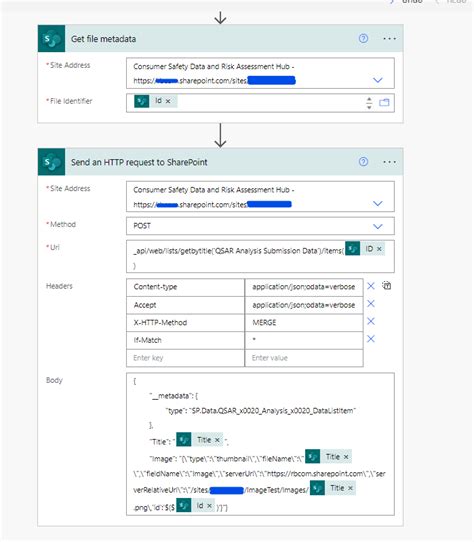Open help for Send an HTTP request action
This screenshot has height=542, width=474.
pos(363,161)
